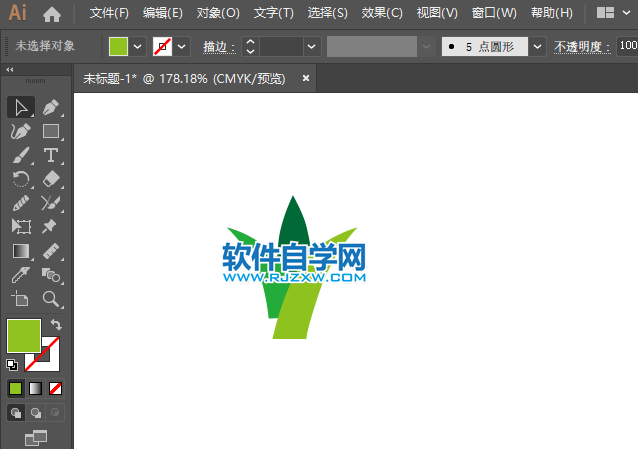638x449 pixels.
Task: Click the dark green leaf on canvas
Action: click(293, 222)
